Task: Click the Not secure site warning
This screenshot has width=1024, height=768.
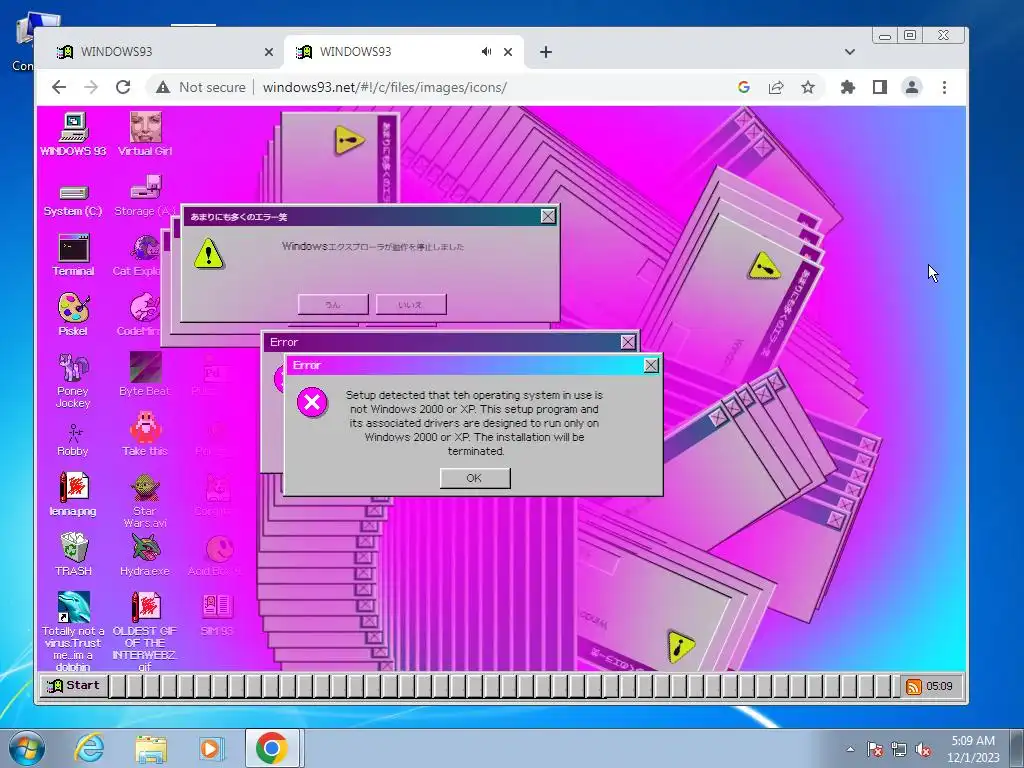Action: pyautogui.click(x=200, y=87)
